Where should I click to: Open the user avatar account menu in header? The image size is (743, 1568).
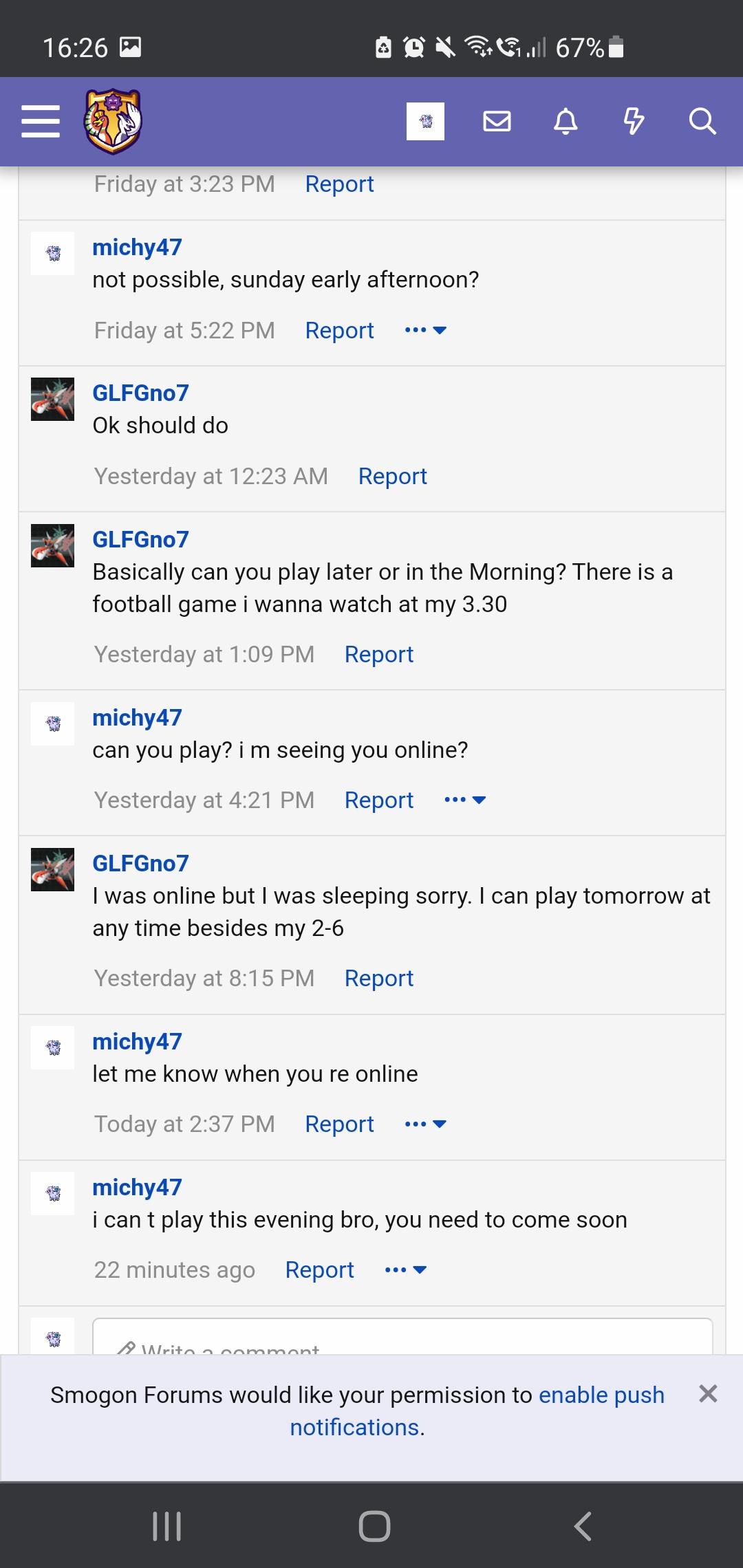point(425,122)
